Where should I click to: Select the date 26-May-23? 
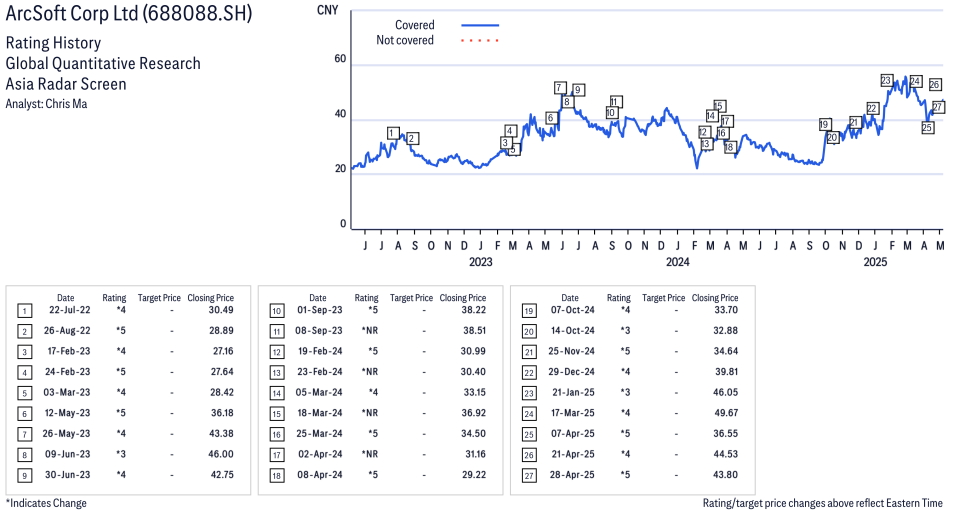(66, 434)
